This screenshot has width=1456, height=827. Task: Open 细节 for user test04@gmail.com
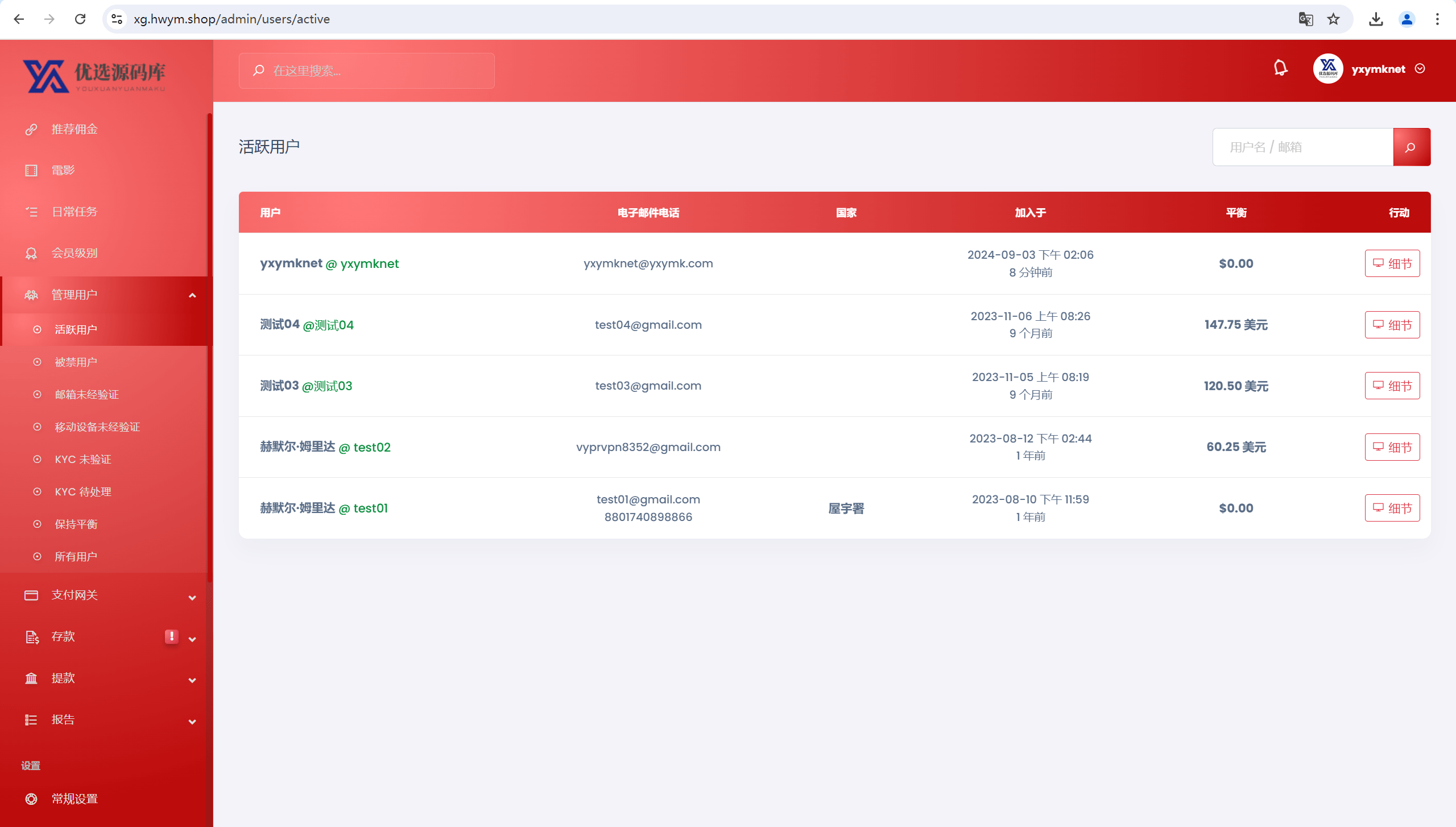point(1392,325)
